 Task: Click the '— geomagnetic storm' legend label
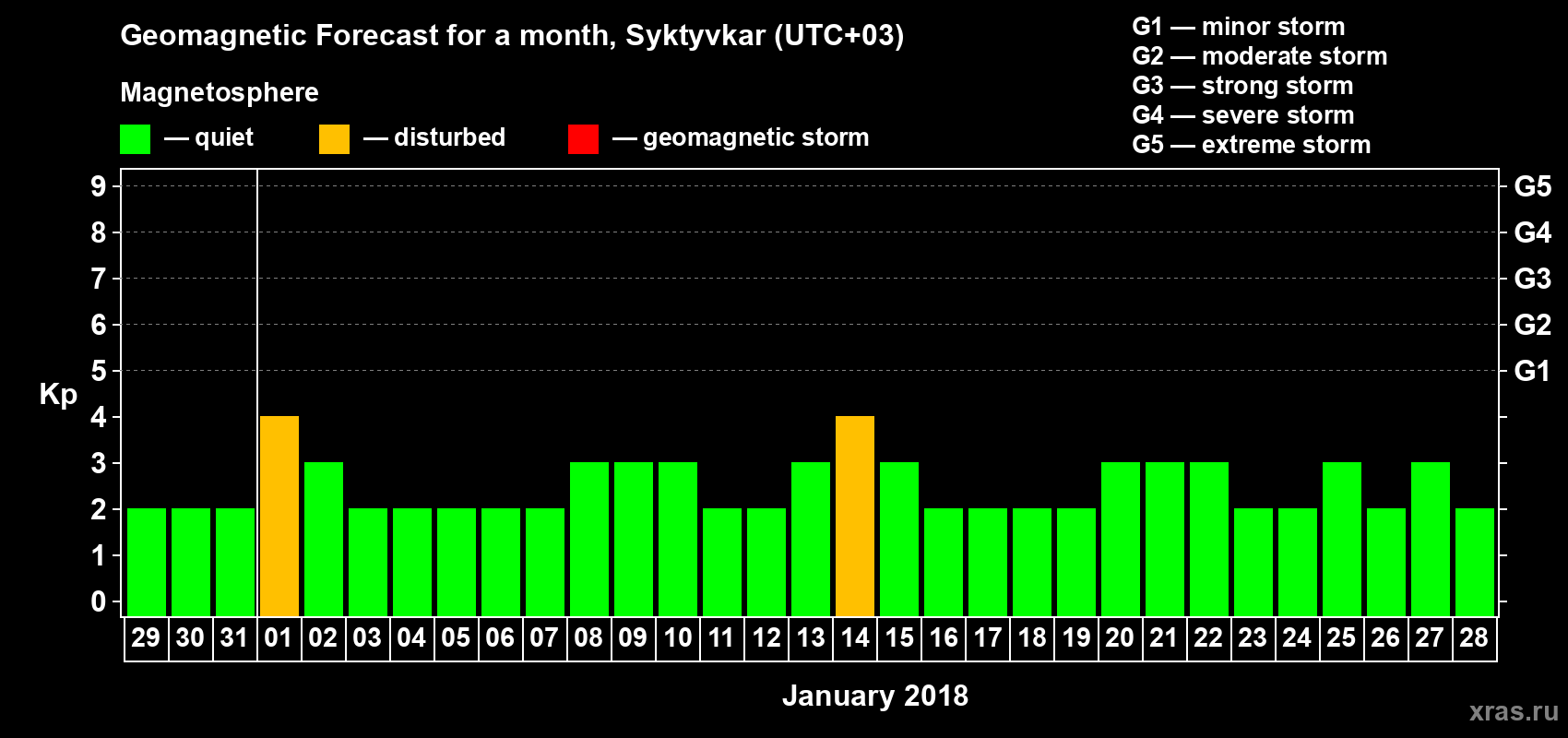(741, 137)
